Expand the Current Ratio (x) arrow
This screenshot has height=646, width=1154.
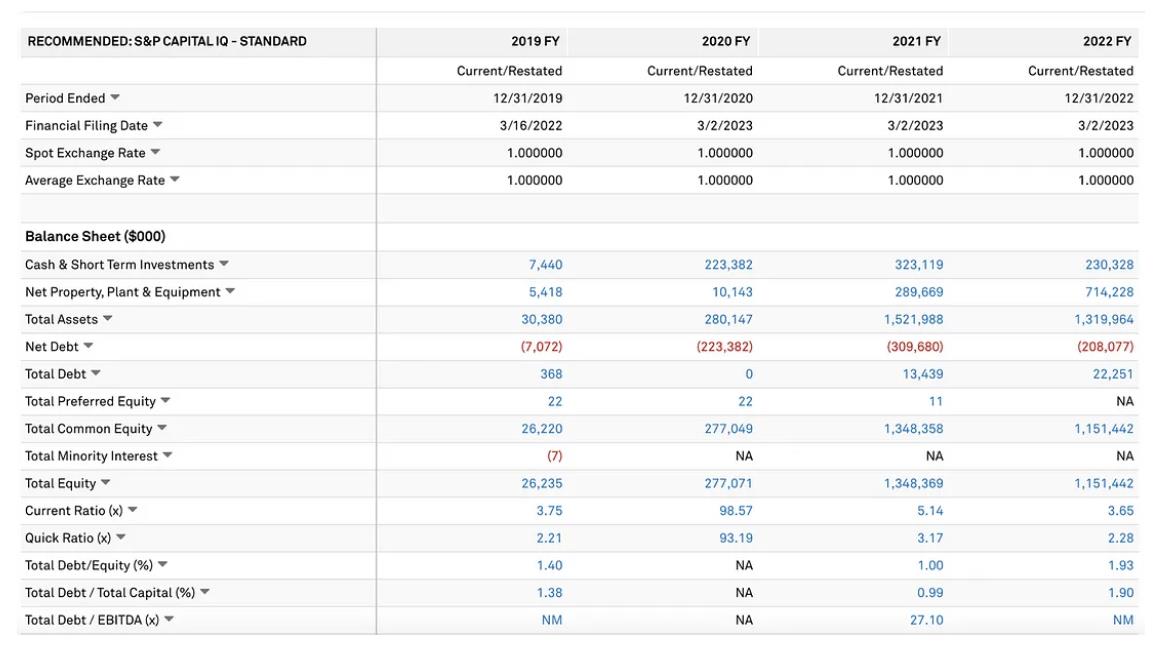click(133, 510)
